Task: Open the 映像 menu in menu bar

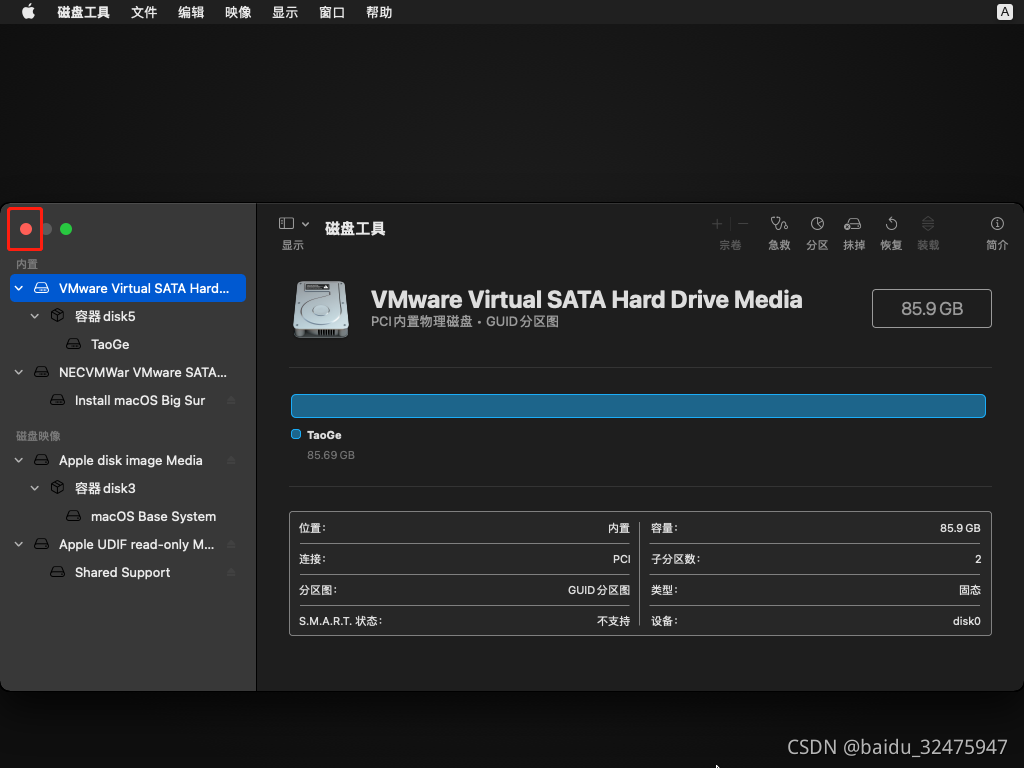Action: click(x=238, y=12)
